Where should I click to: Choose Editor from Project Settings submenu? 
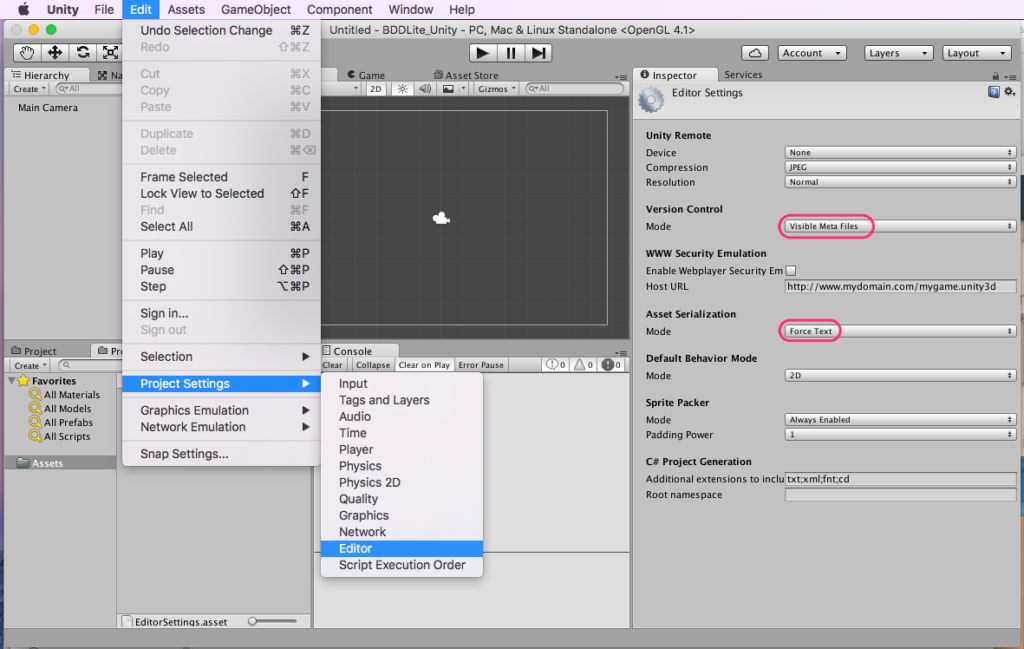[x=402, y=548]
